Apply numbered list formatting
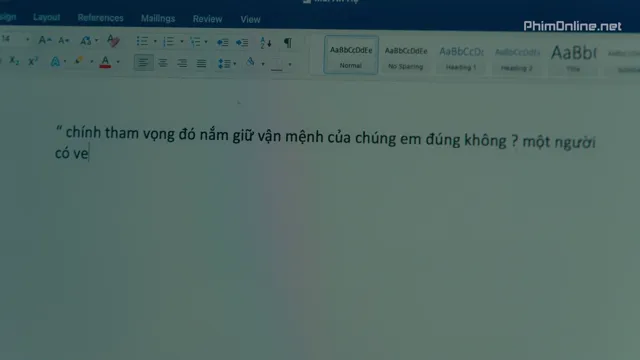This screenshot has height=360, width=640. pos(169,41)
